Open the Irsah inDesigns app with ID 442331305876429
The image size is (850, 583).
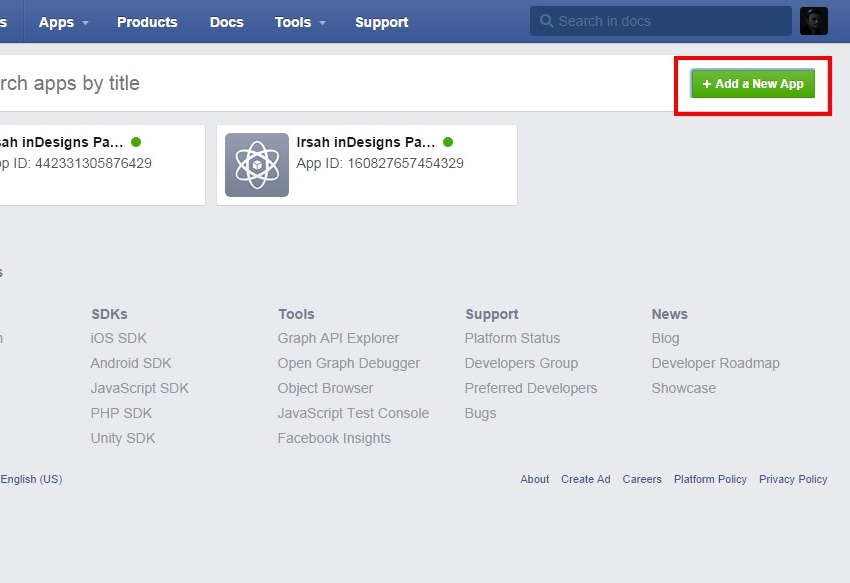coord(102,165)
